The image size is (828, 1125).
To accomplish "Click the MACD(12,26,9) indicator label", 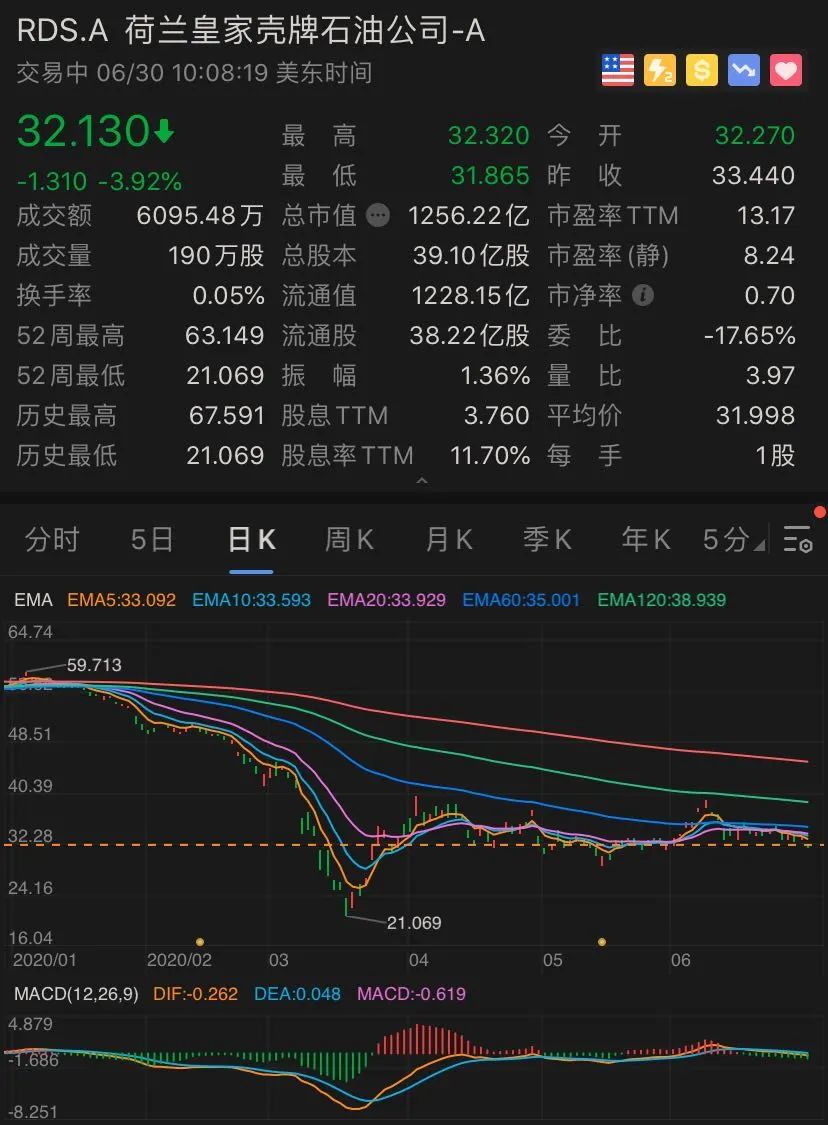I will point(76,994).
